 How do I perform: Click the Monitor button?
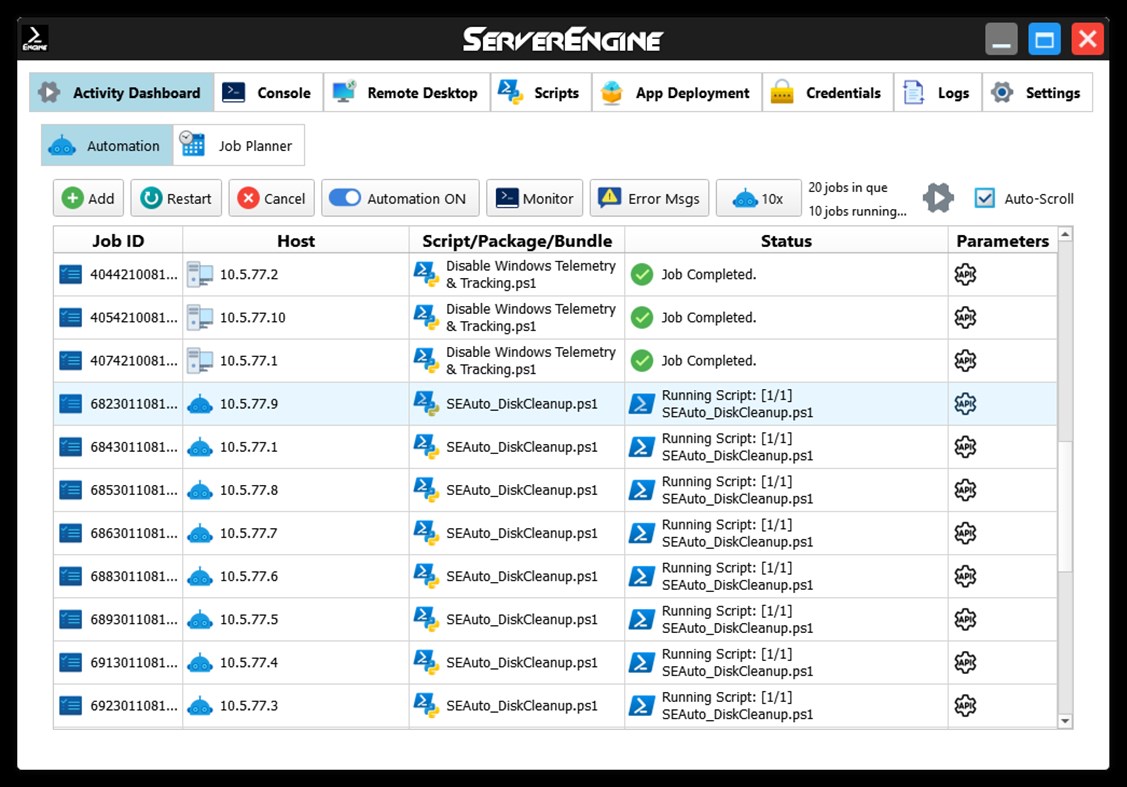534,198
